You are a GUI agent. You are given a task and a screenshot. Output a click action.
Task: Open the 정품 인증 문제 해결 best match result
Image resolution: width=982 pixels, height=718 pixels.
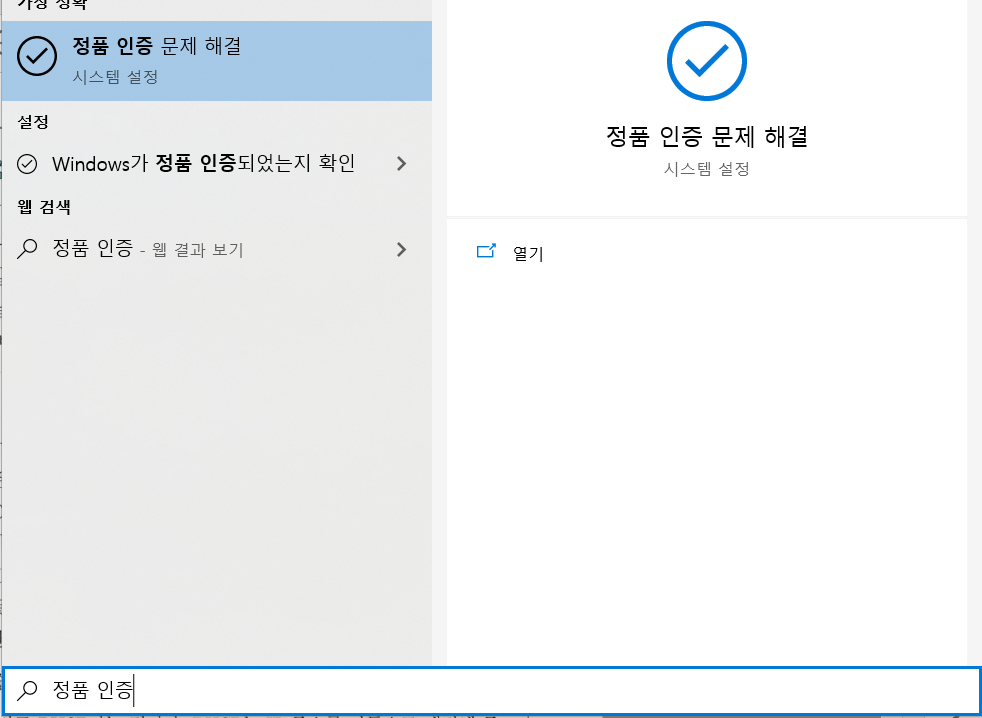click(217, 61)
